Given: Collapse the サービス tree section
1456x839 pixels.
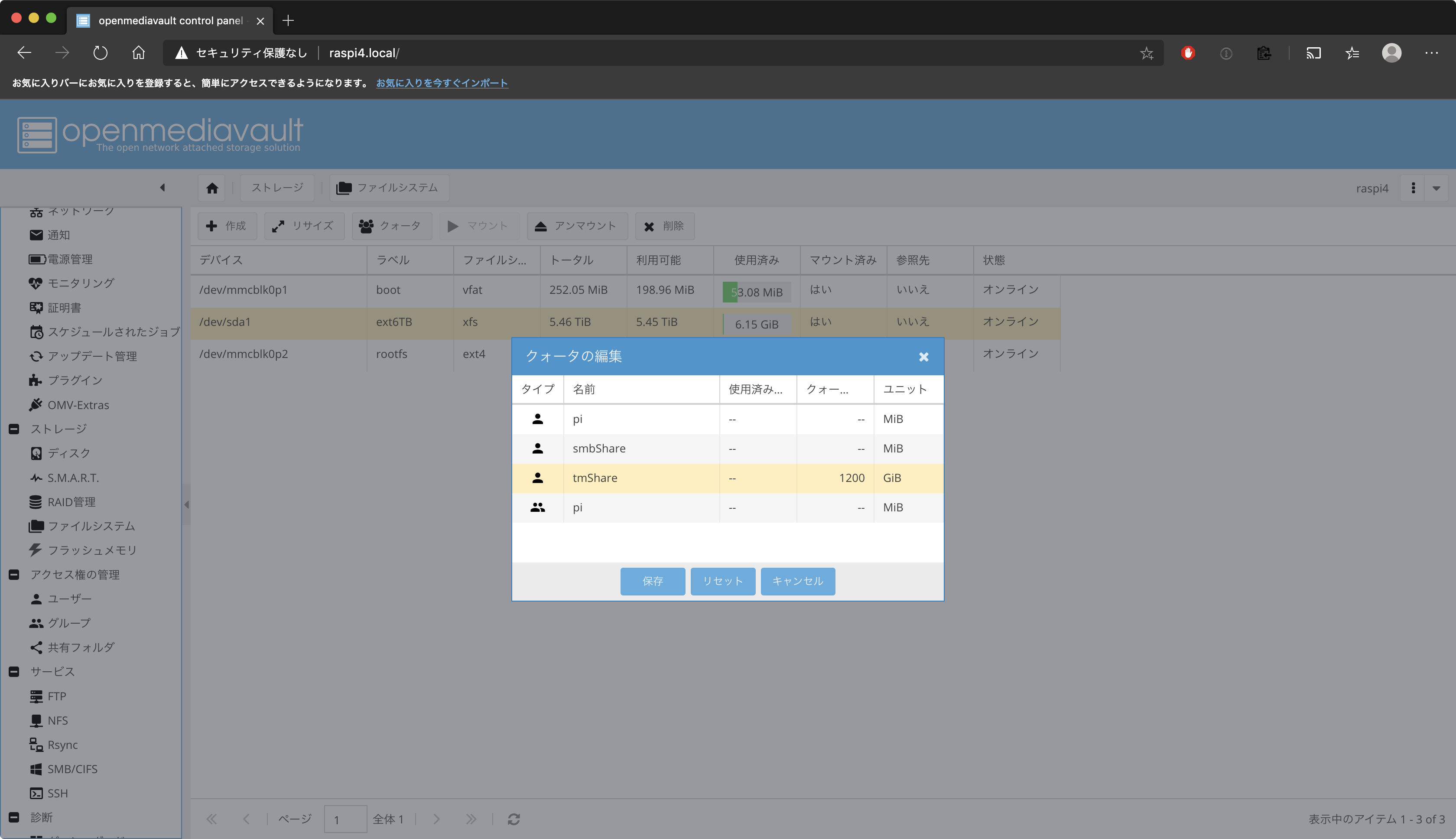Looking at the screenshot, I should tap(14, 671).
